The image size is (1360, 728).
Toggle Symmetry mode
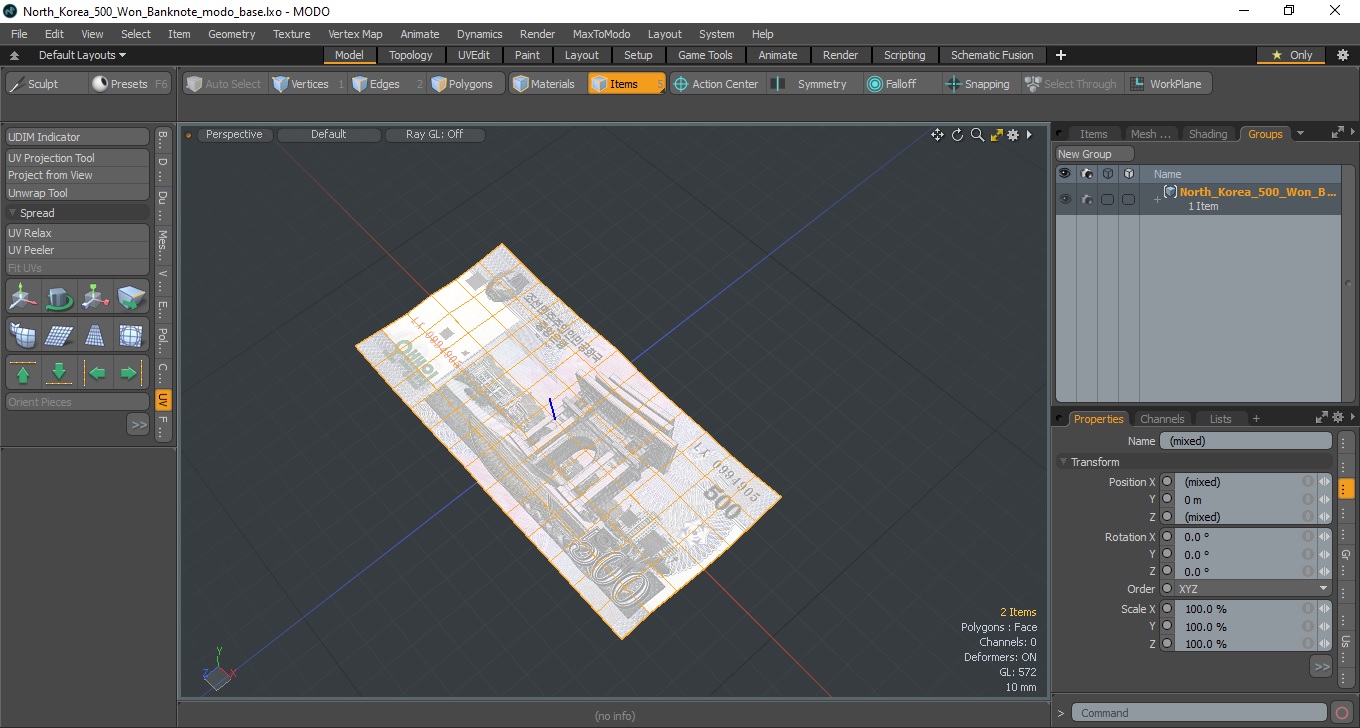(x=811, y=84)
